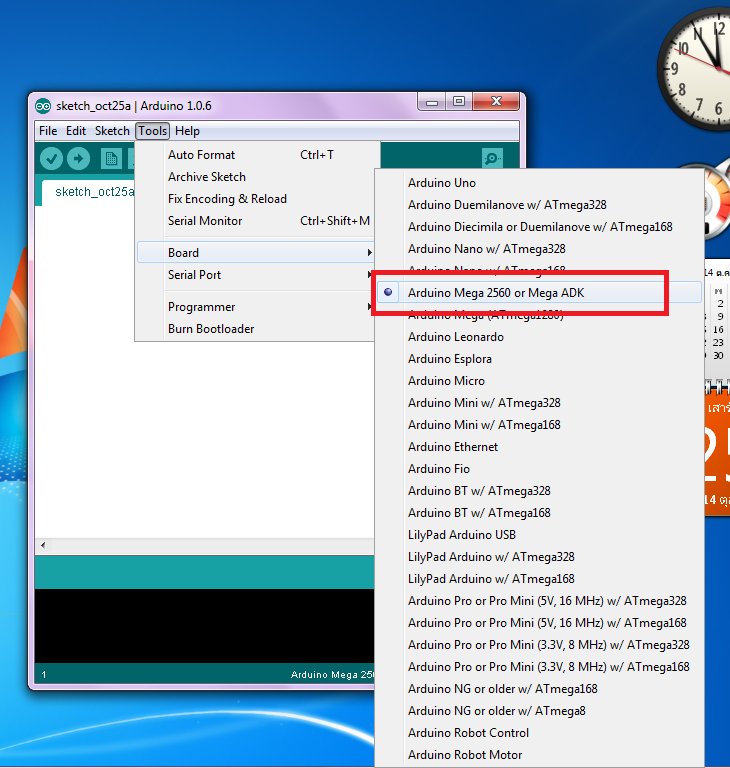
Task: Select Arduino Leonardo board option
Action: tap(455, 337)
